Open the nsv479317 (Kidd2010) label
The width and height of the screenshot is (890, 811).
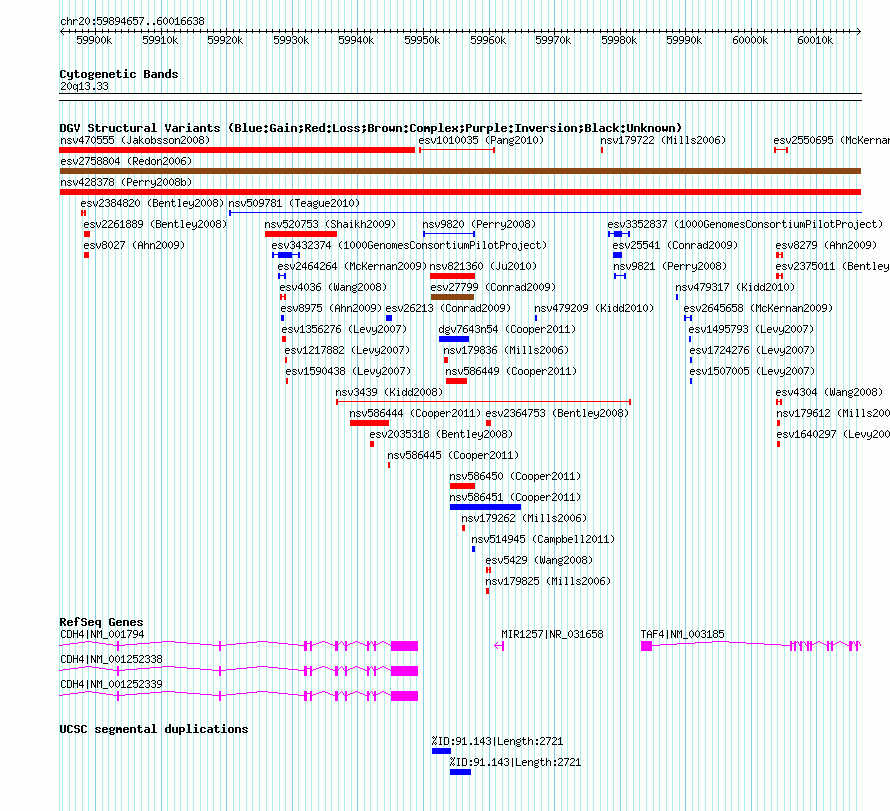click(735, 287)
